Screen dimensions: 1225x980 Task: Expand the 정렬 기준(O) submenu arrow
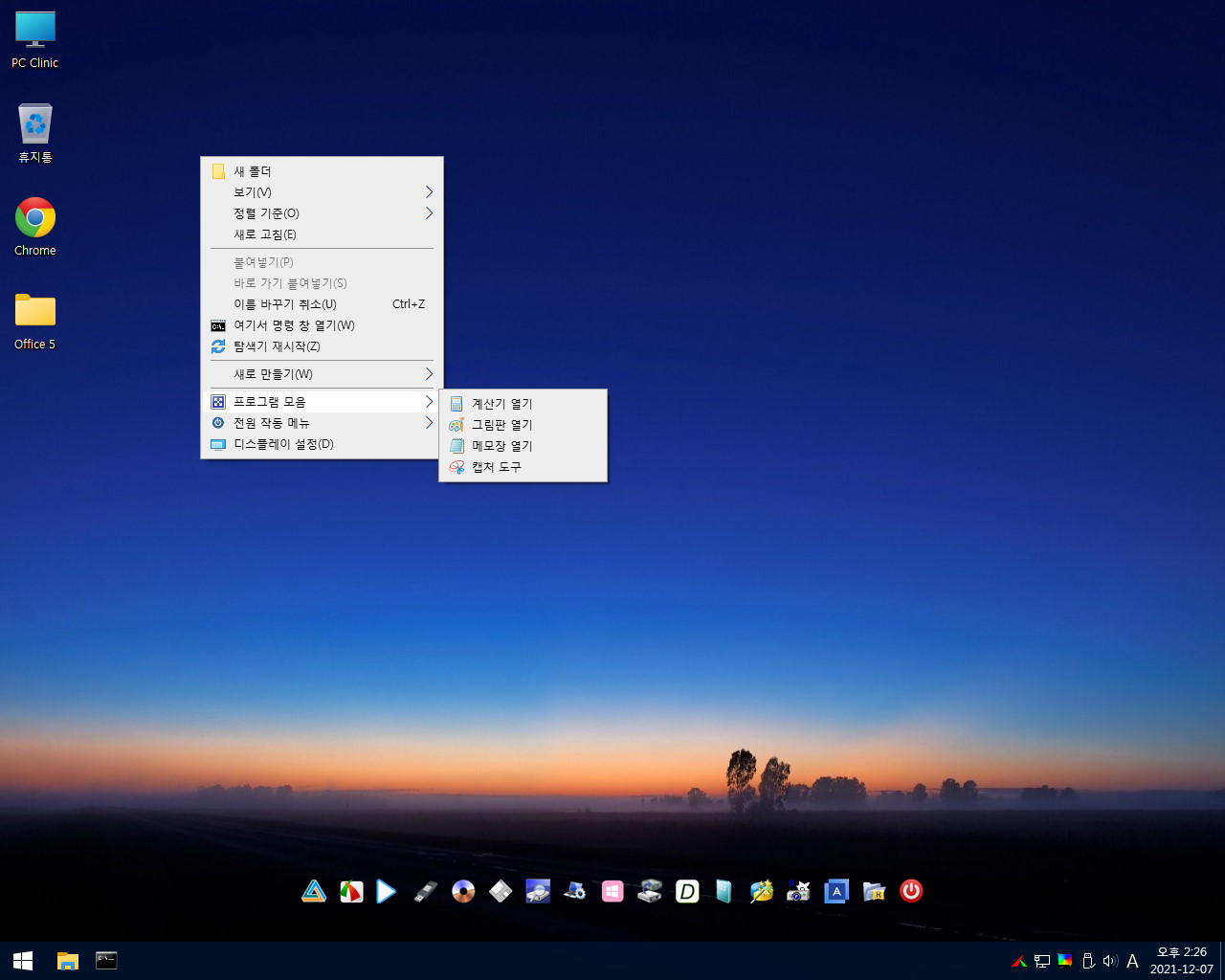click(429, 213)
